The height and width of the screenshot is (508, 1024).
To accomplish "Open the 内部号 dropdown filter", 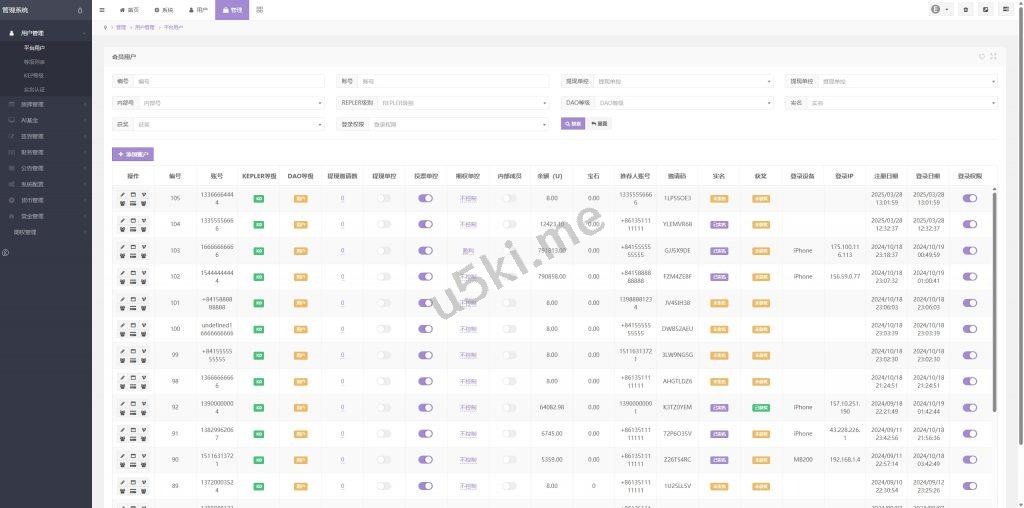I will 231,102.
